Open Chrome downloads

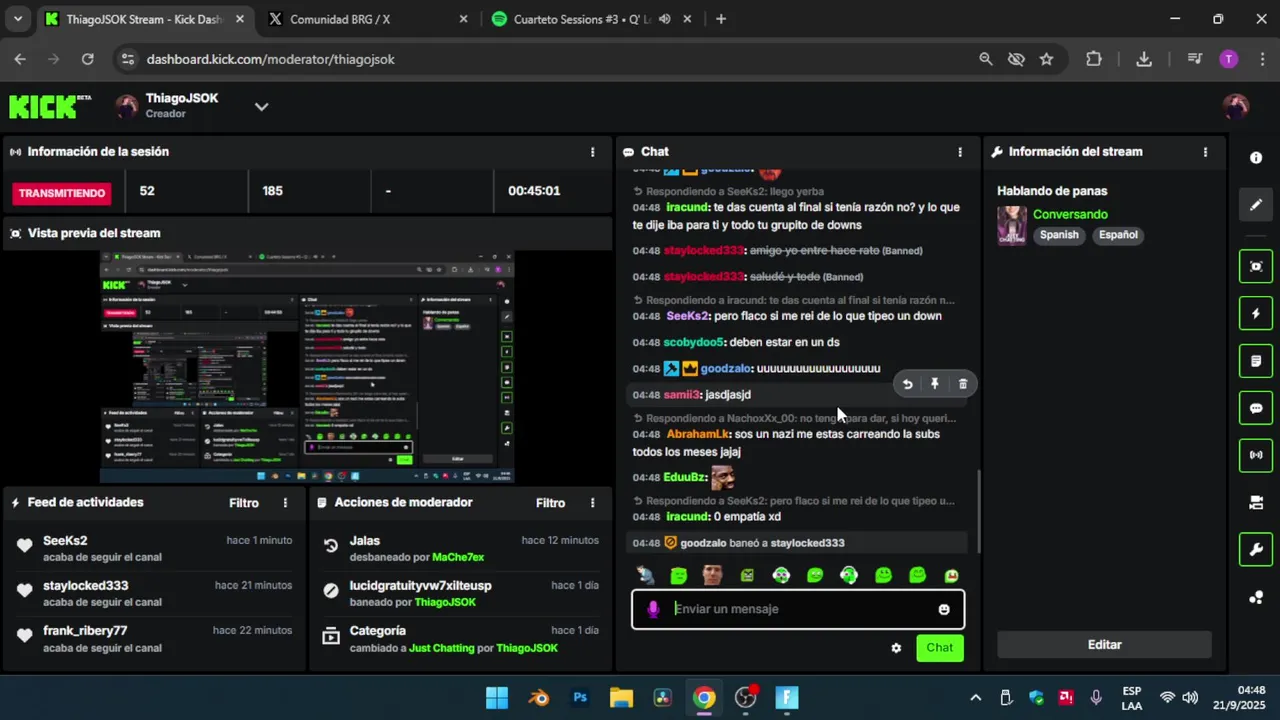1144,59
